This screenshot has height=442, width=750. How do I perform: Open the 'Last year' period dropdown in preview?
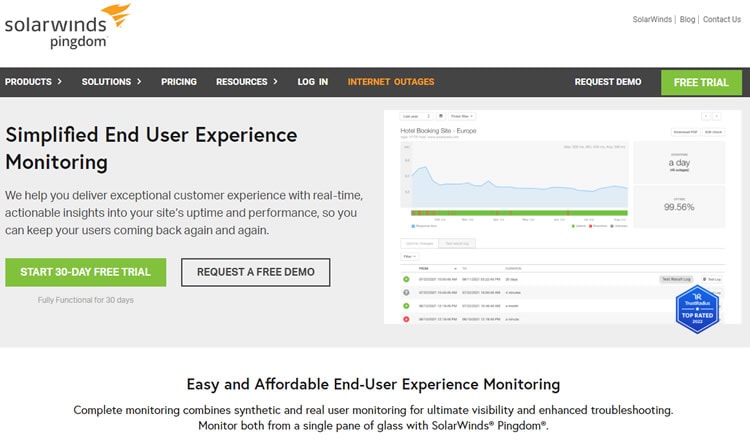coord(416,116)
